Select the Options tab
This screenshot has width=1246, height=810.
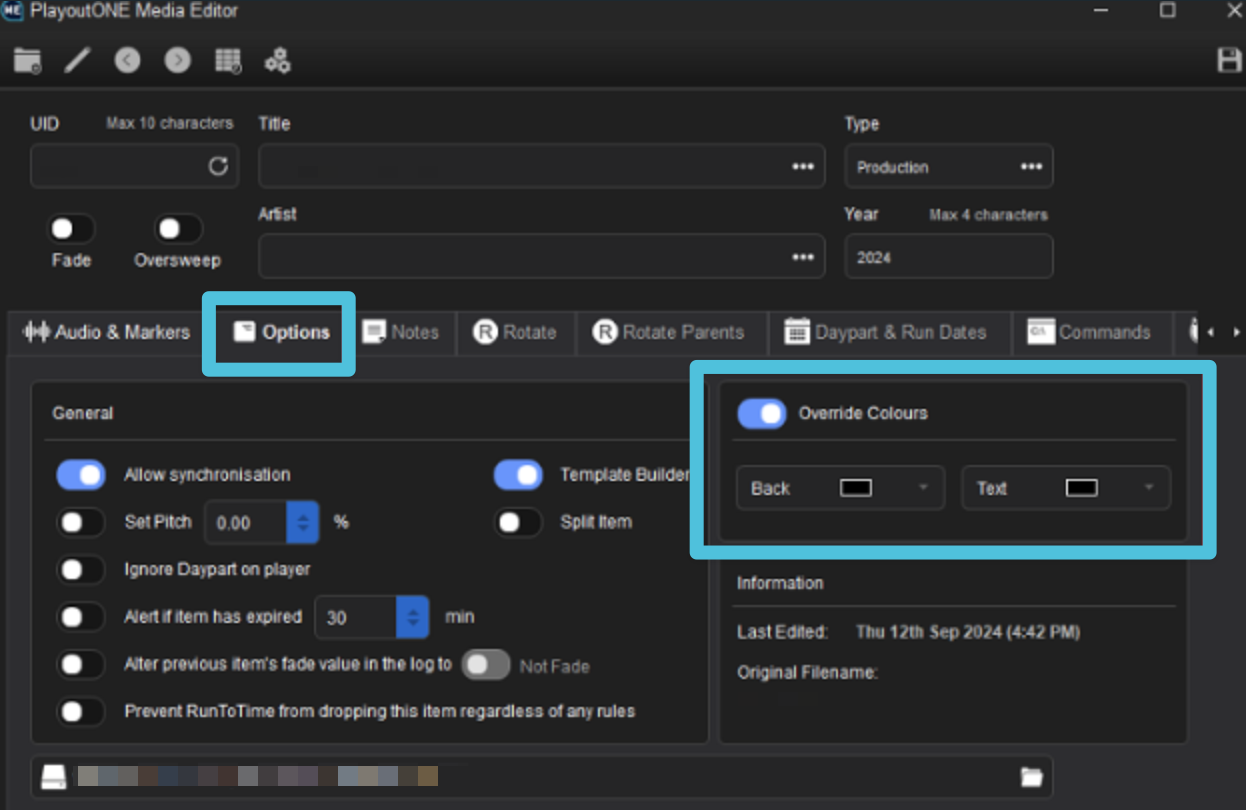tap(281, 332)
